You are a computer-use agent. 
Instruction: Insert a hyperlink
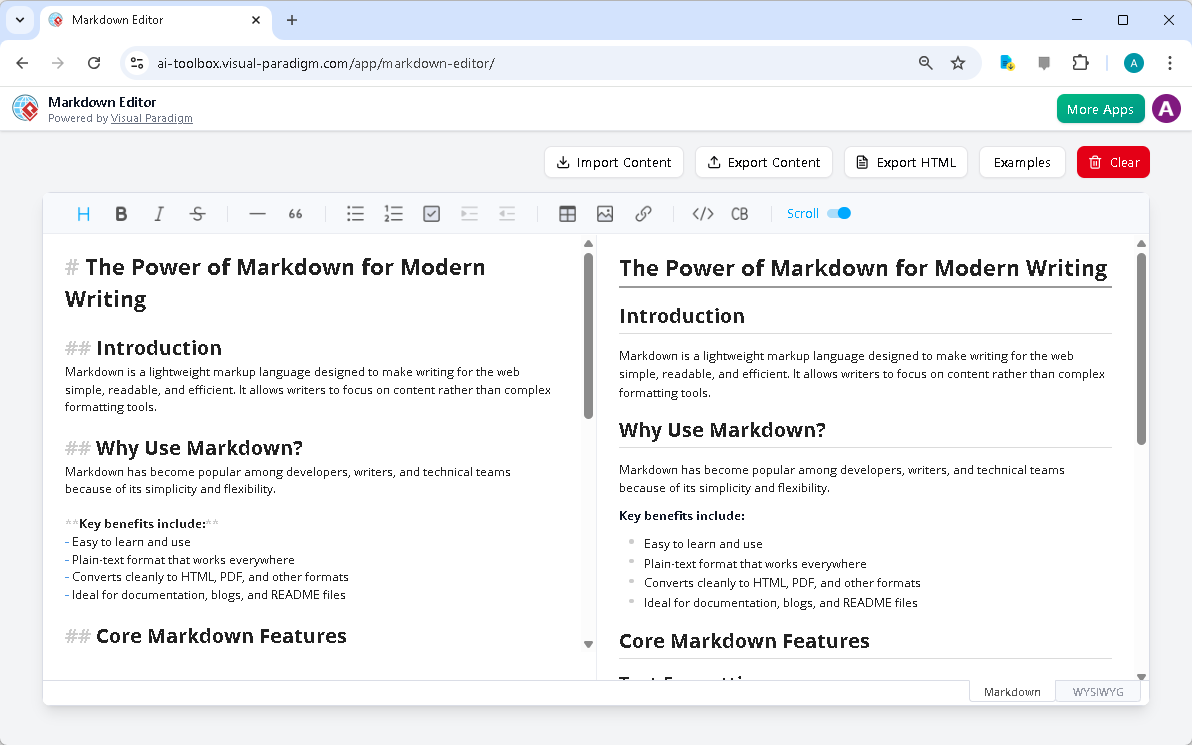(x=643, y=213)
